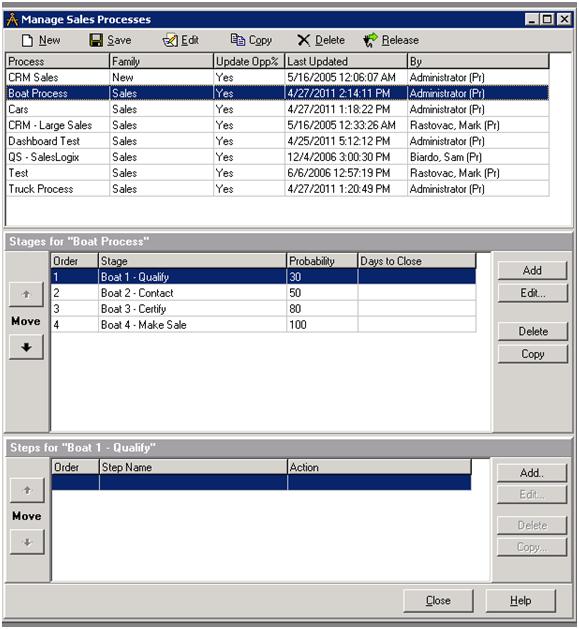
Task: Select the QS - SalesLogix process row
Action: click(277, 157)
